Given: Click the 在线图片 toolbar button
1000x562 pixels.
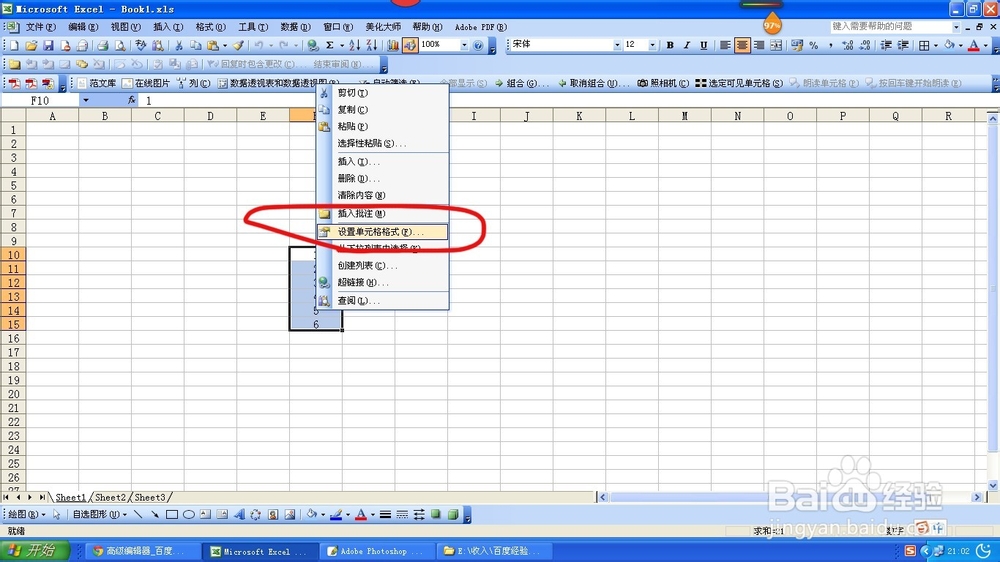Looking at the screenshot, I should tap(146, 83).
